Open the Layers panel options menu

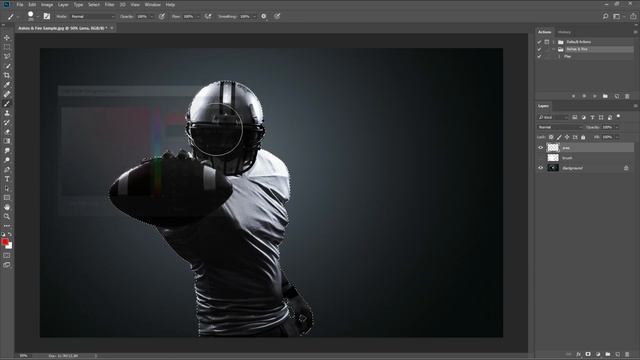[x=635, y=106]
